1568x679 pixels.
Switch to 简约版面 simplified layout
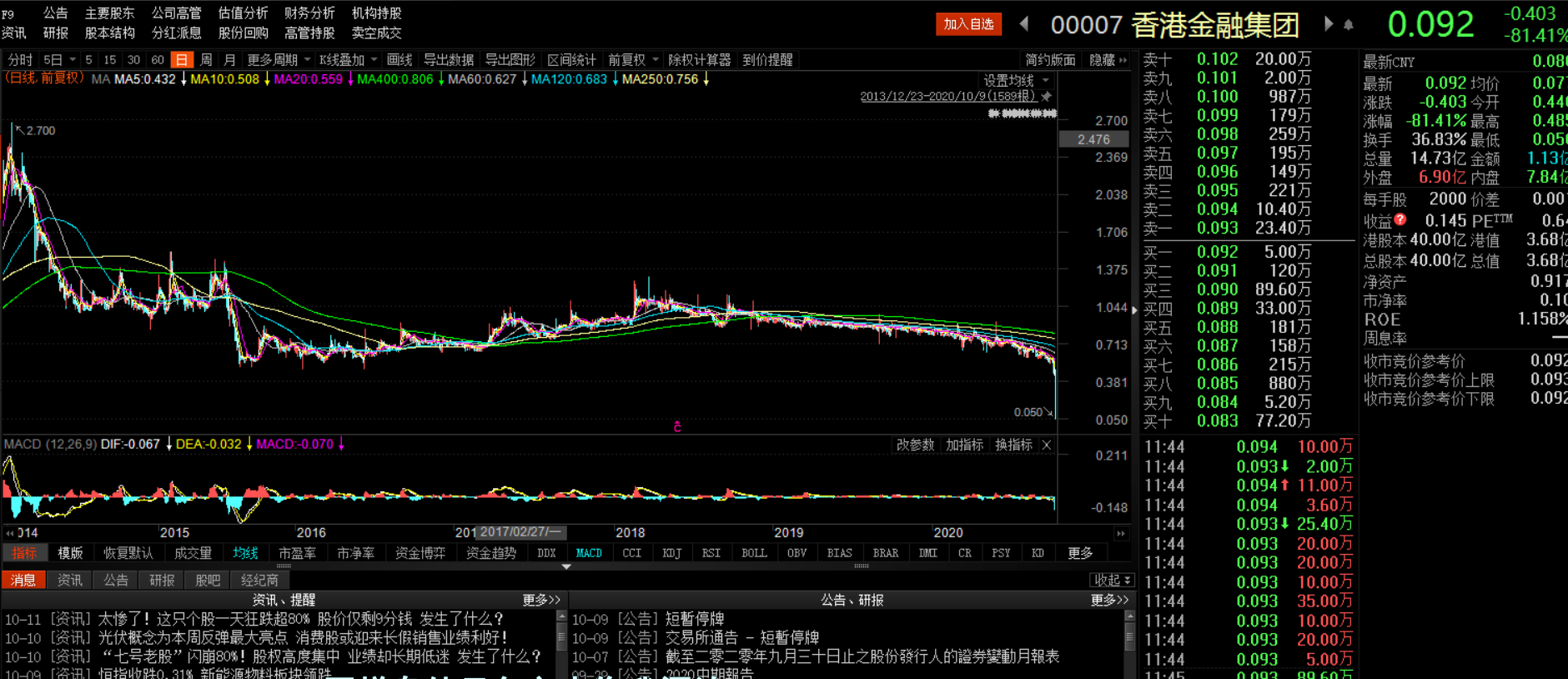[x=1050, y=60]
